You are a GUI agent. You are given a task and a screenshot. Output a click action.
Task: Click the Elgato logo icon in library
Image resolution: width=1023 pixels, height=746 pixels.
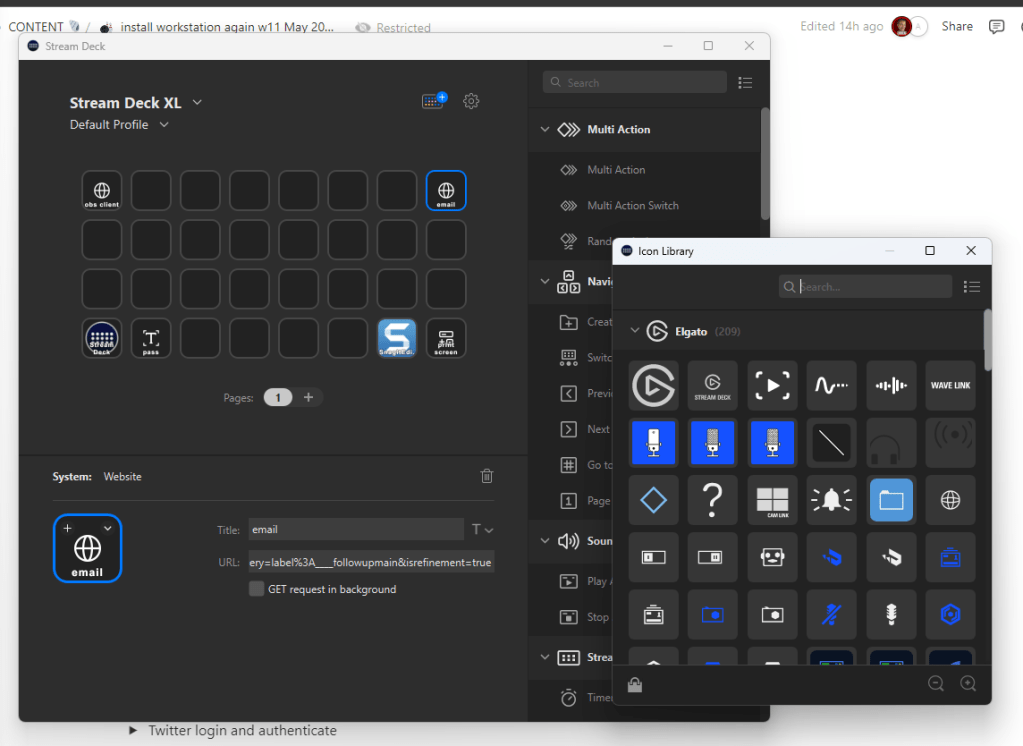(654, 385)
